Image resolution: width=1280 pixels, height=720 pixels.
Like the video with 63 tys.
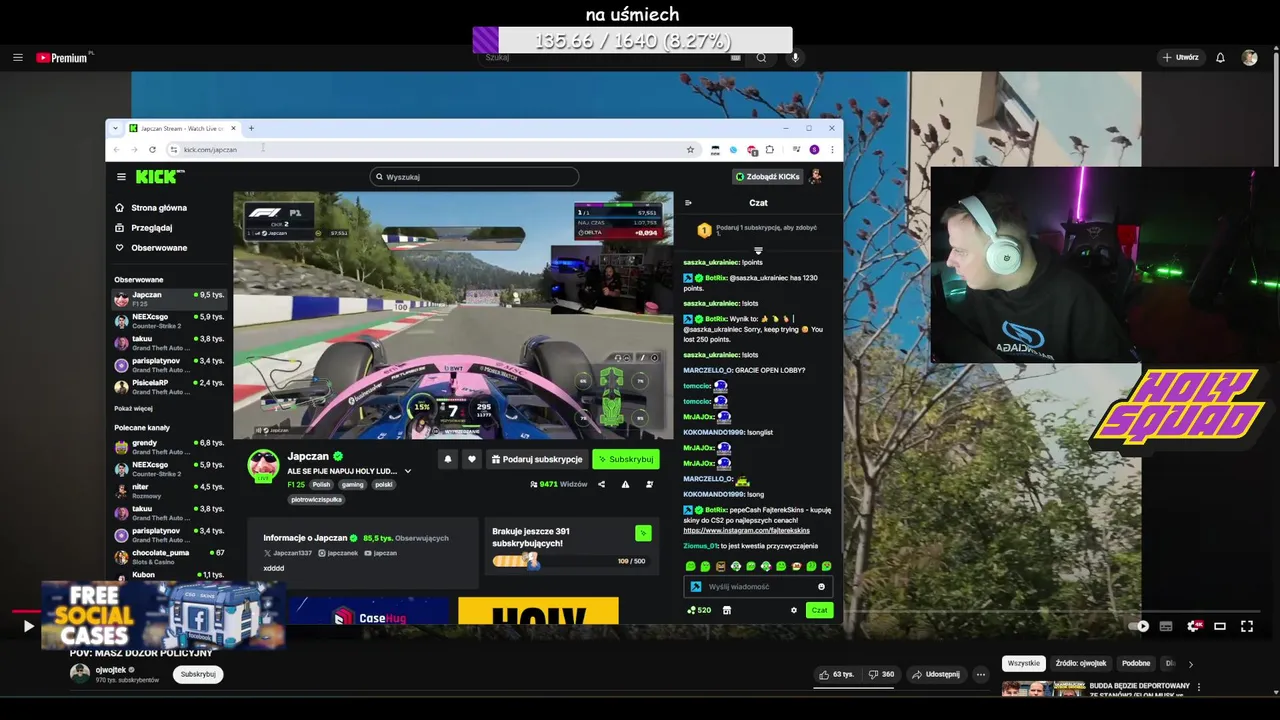(x=836, y=674)
